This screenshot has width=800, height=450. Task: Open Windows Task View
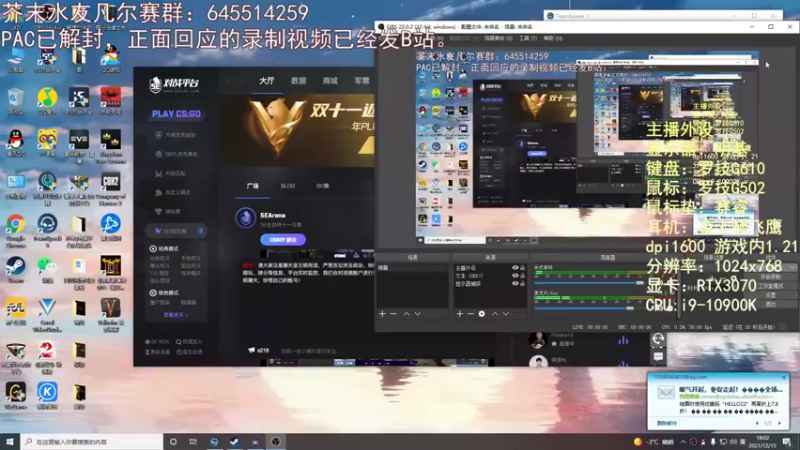pos(193,442)
